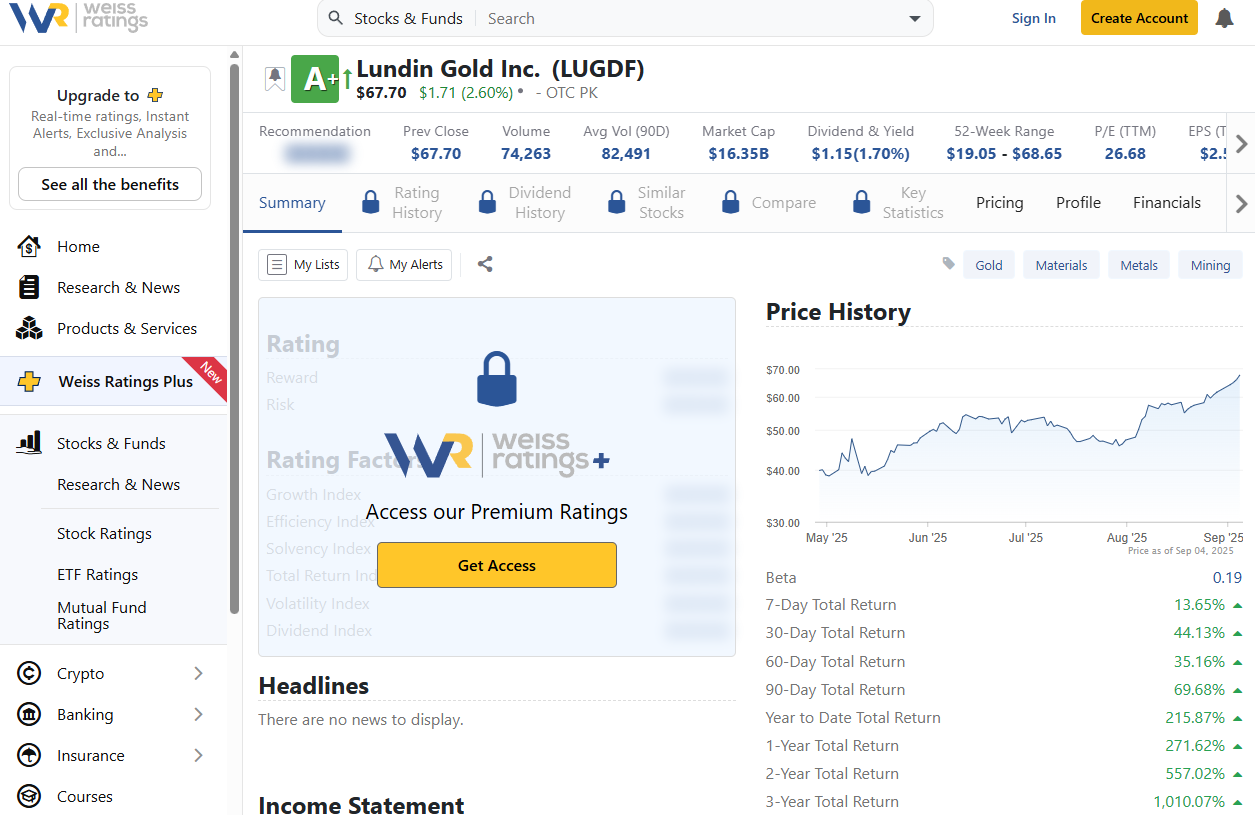Open the Financials tab
1255x815 pixels.
coord(1167,203)
